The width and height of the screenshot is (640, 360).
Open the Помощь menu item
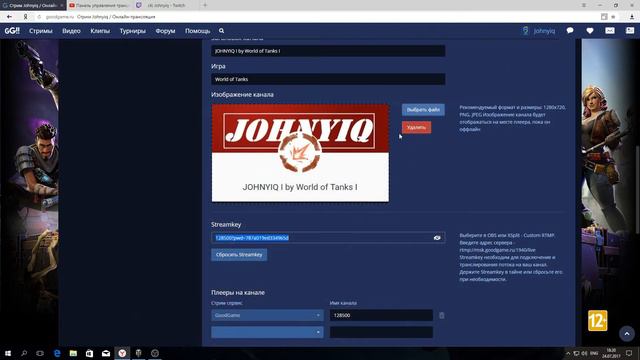pos(198,31)
